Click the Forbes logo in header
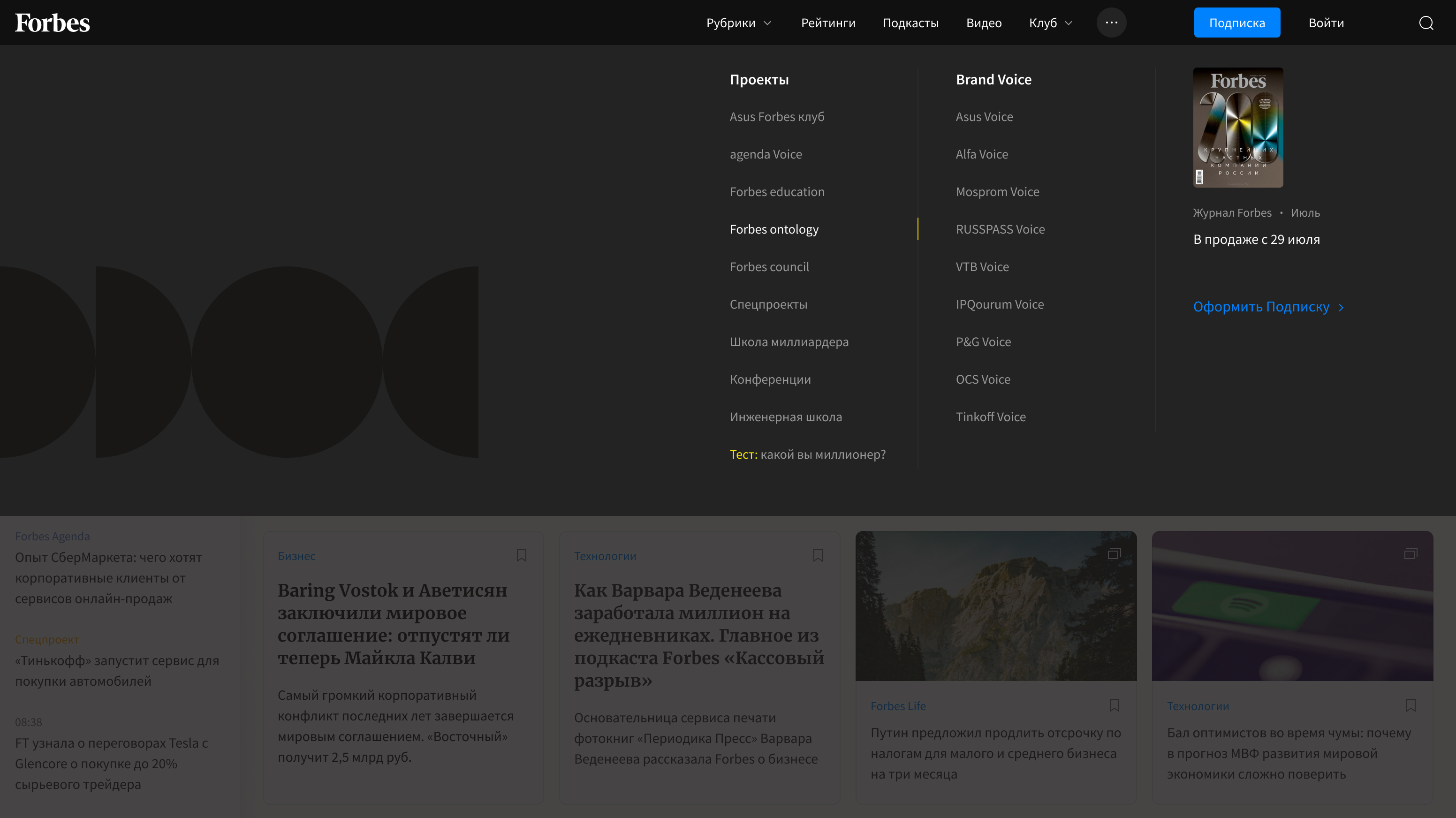 (52, 23)
